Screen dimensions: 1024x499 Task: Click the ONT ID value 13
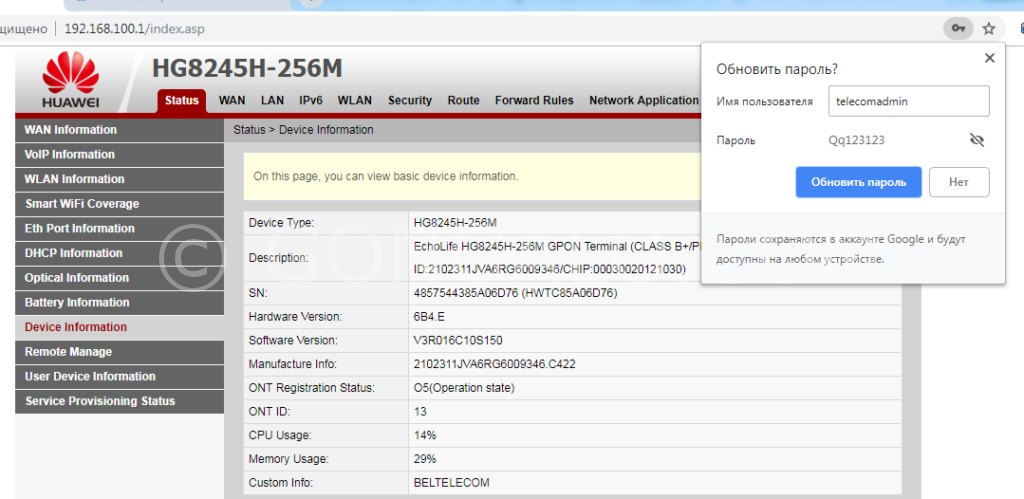(420, 411)
